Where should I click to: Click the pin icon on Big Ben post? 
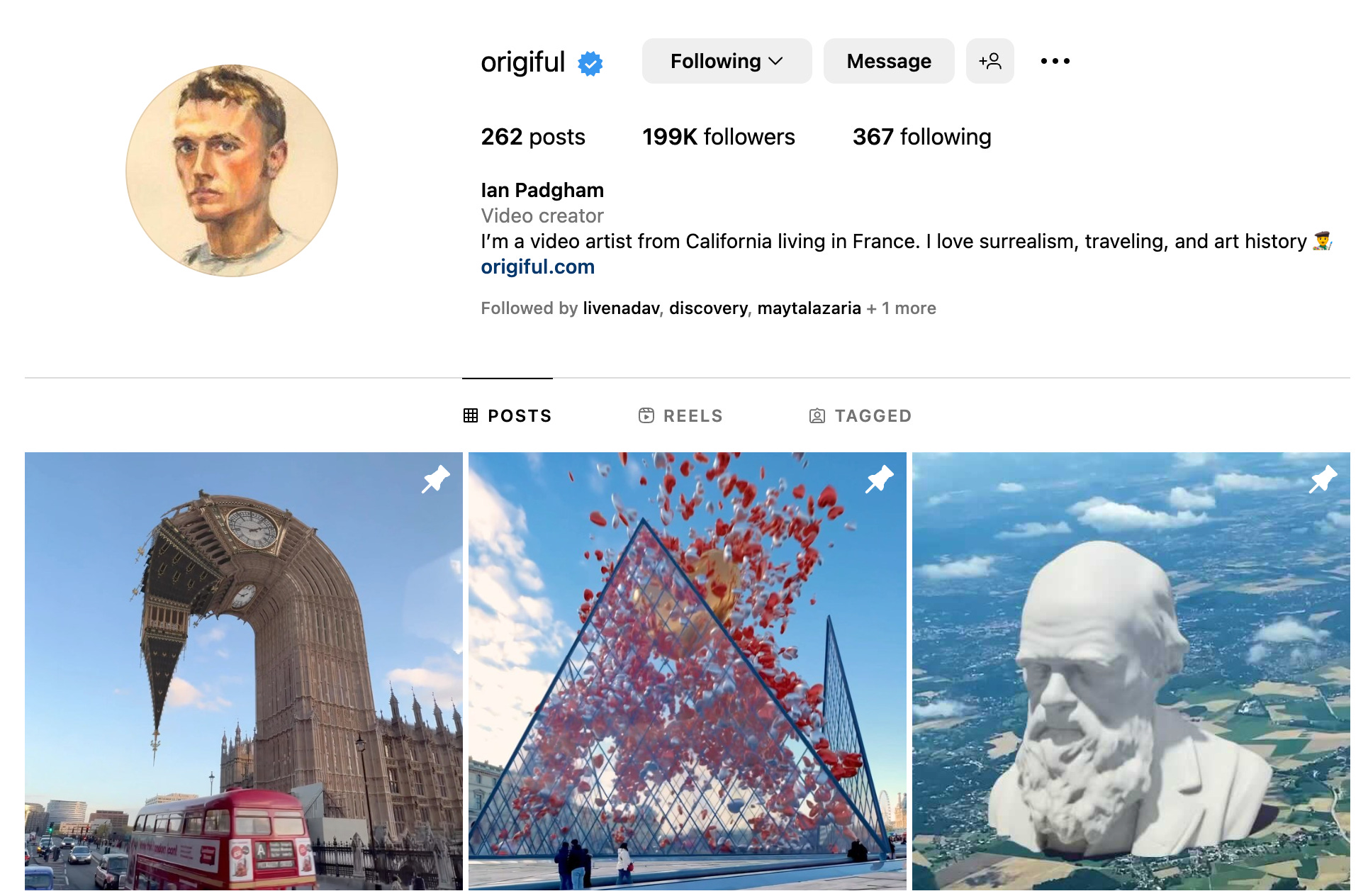pos(436,479)
